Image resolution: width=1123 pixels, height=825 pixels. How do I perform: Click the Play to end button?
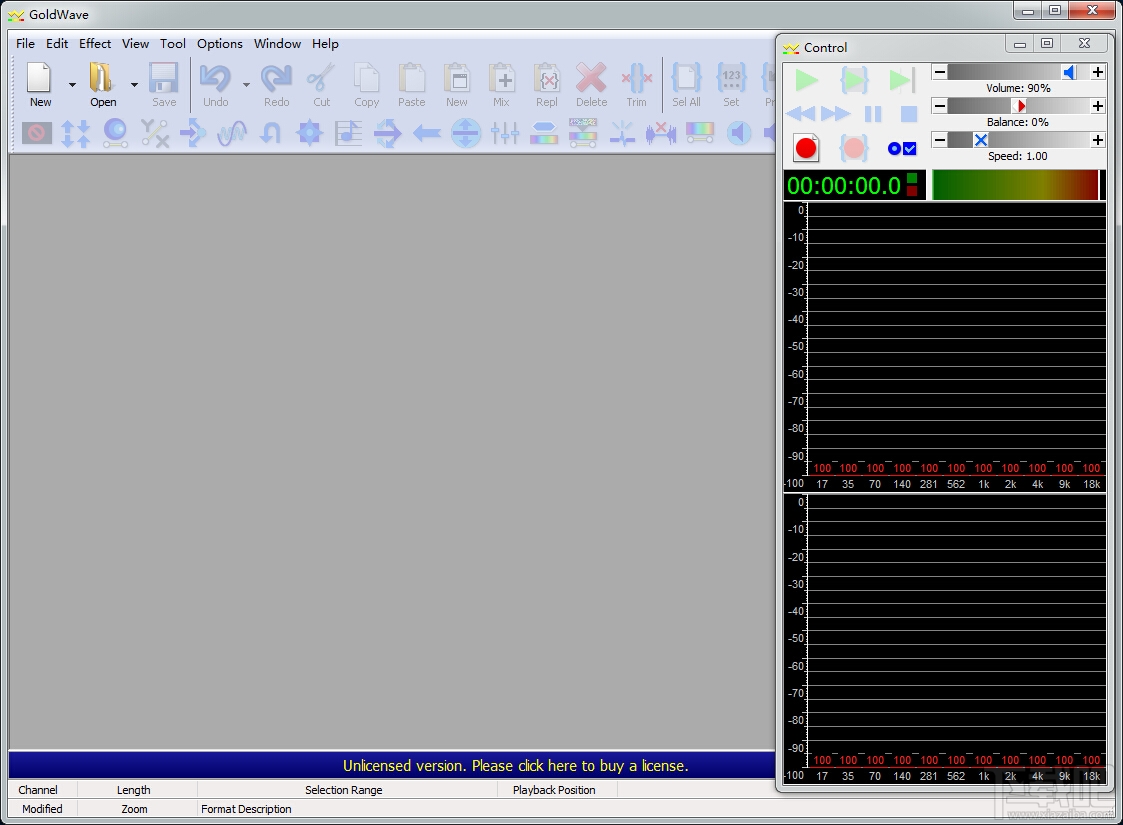coord(902,80)
